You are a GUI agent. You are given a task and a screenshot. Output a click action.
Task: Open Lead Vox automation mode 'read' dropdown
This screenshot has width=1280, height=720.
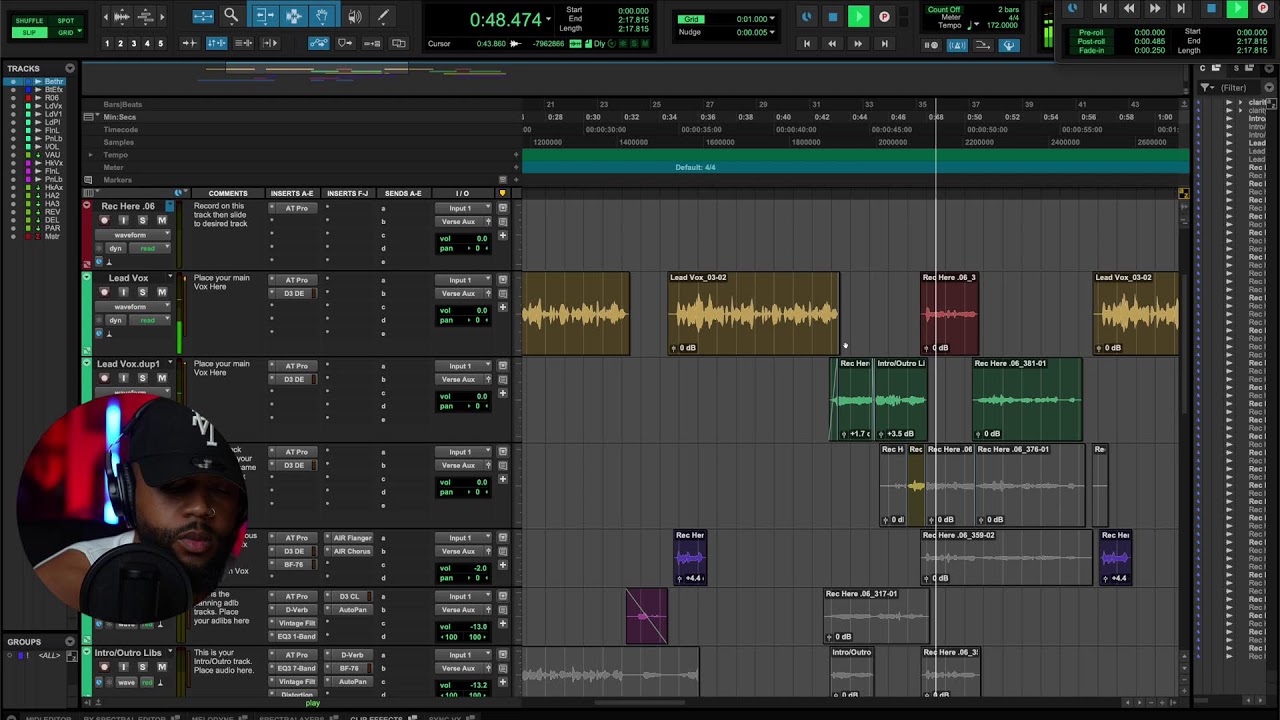[x=150, y=320]
